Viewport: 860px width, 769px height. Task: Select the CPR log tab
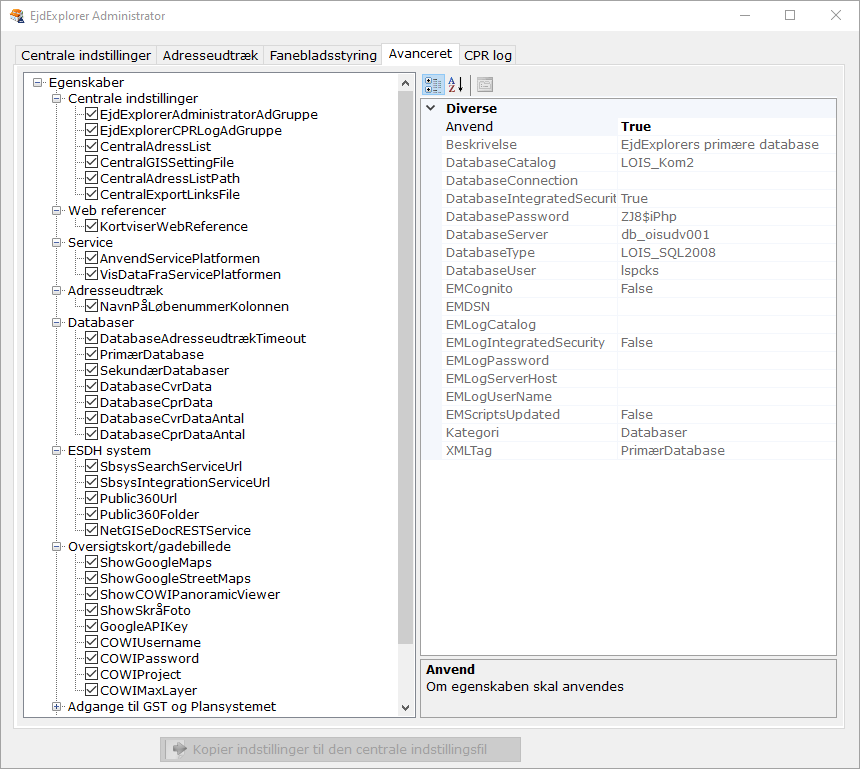click(x=487, y=55)
